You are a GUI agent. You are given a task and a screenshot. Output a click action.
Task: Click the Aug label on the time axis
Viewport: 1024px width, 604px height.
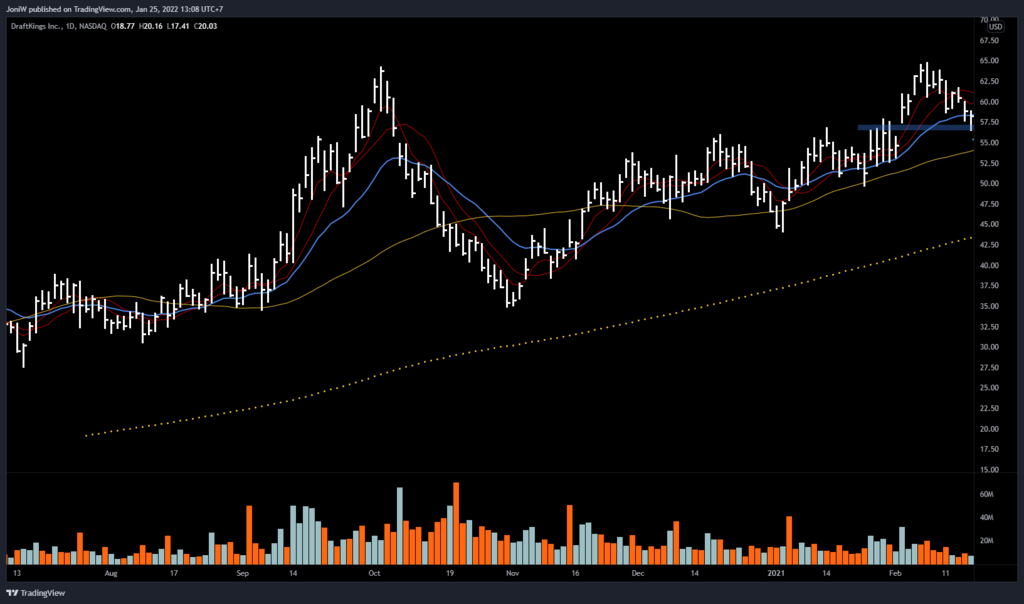111,575
